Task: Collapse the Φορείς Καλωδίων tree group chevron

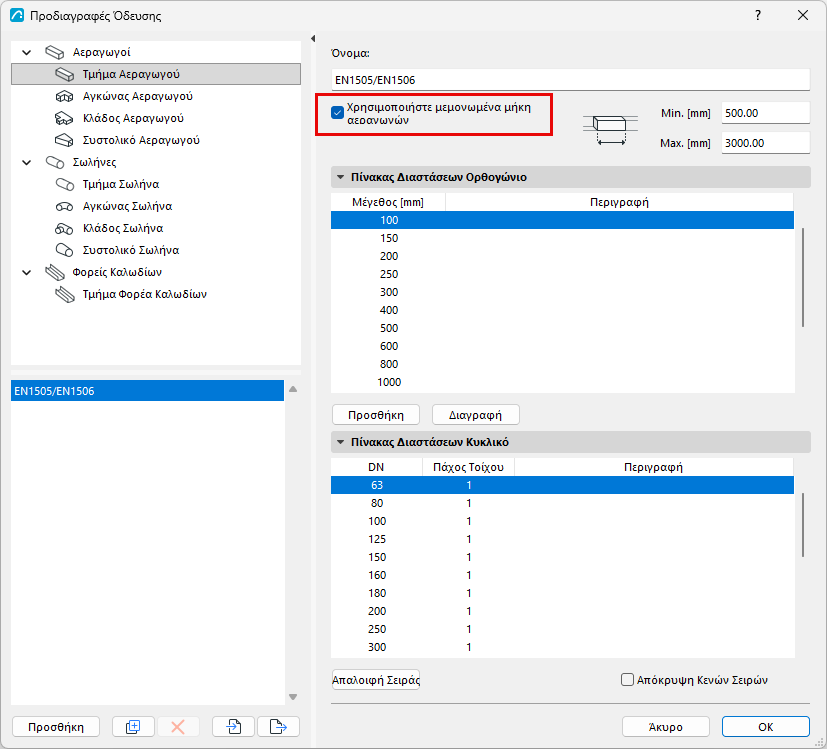Action: pos(26,272)
